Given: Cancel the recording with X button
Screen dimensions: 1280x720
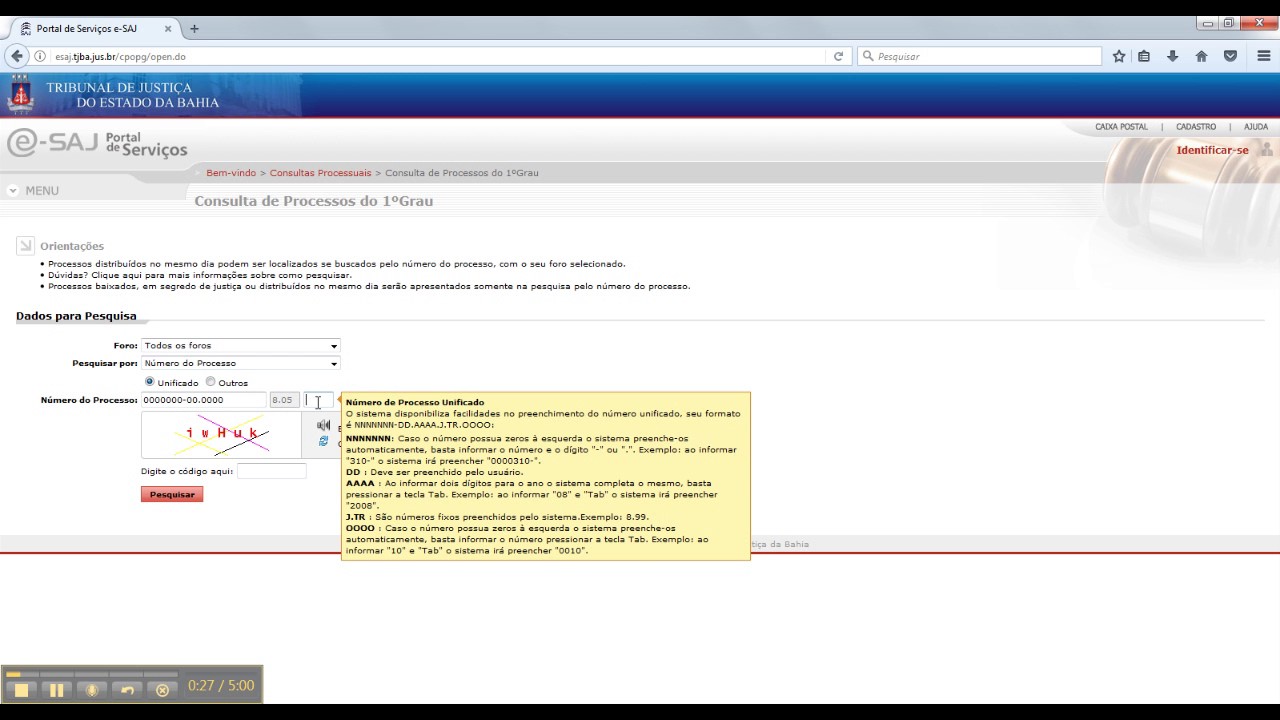Looking at the screenshot, I should pyautogui.click(x=163, y=690).
